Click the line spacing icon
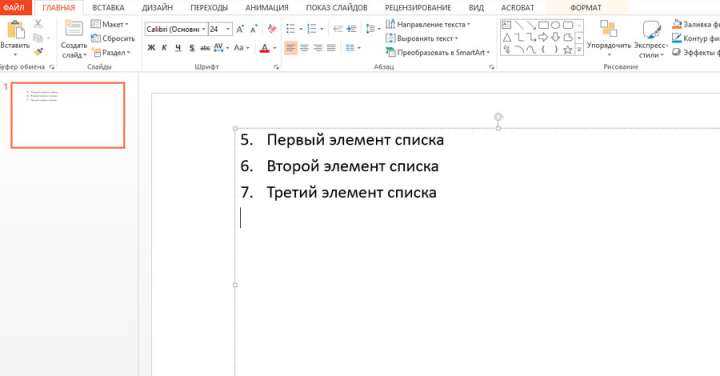This screenshot has width=720, height=376. 370,29
